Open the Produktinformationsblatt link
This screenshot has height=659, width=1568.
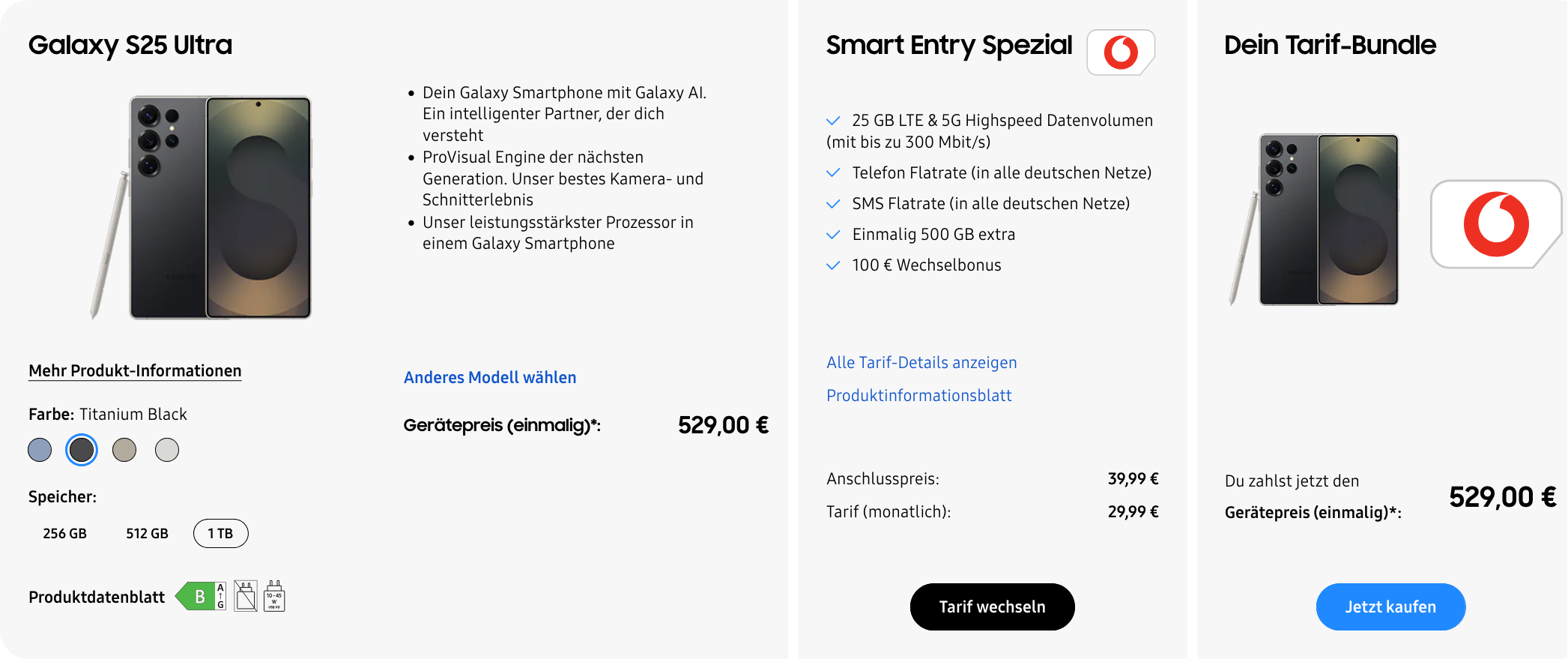pos(918,396)
